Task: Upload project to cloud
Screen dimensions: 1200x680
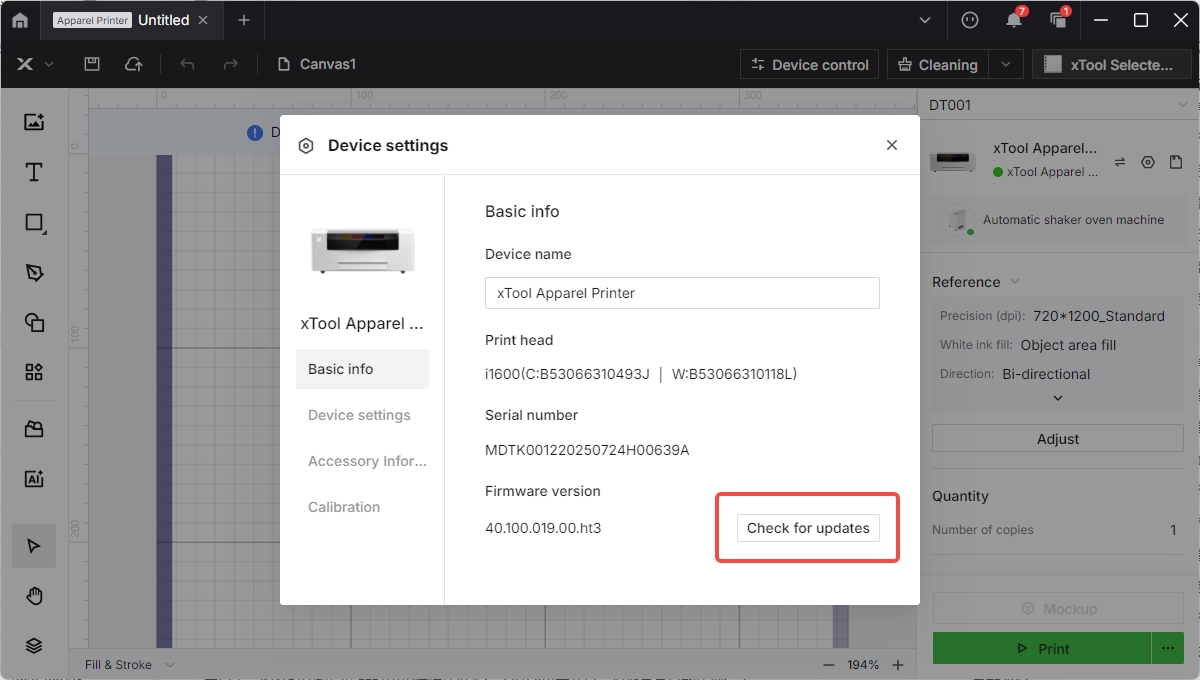Action: 133,64
